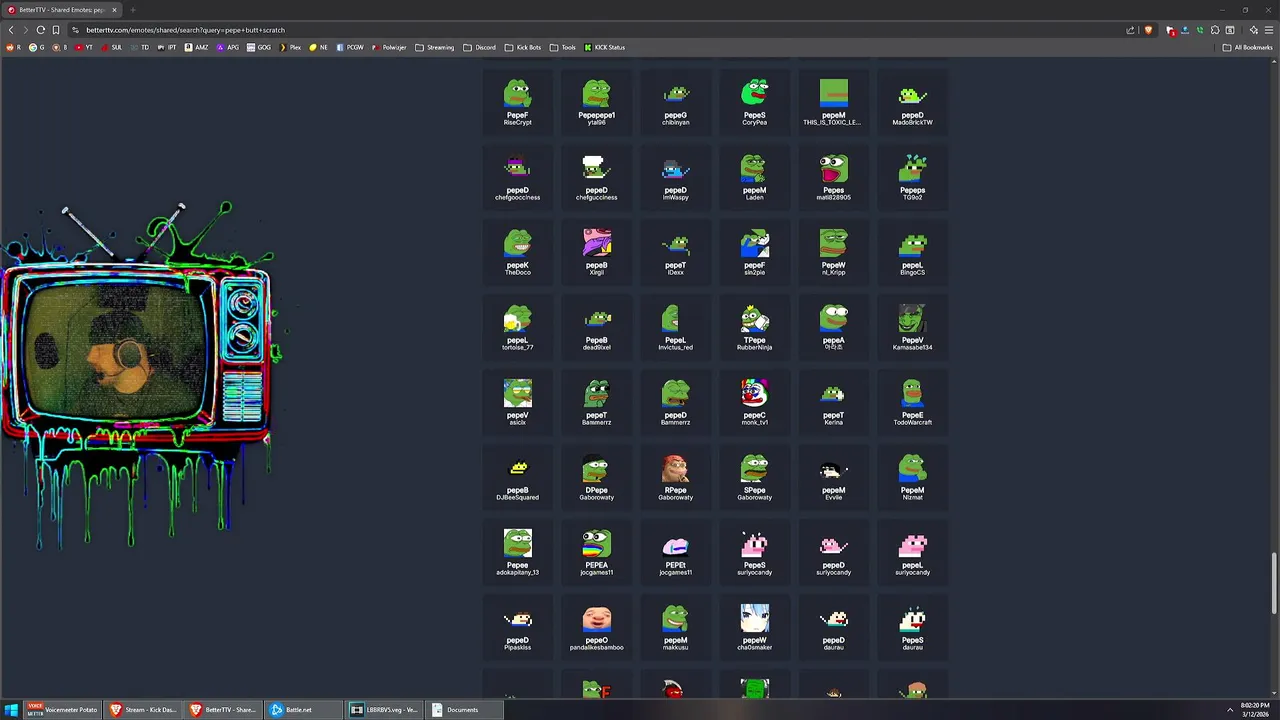Open Battle.net from the taskbar
Screen dimensions: 1280x720
click(x=303, y=710)
